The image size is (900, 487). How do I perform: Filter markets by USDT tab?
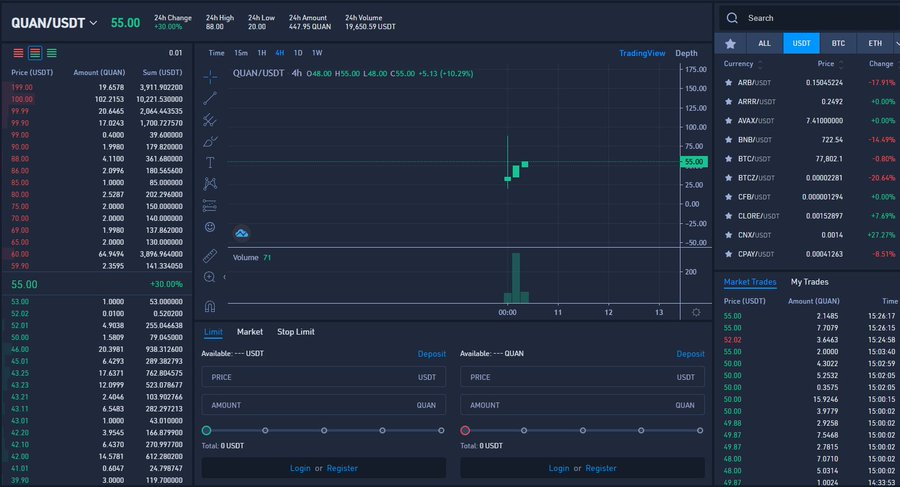801,44
